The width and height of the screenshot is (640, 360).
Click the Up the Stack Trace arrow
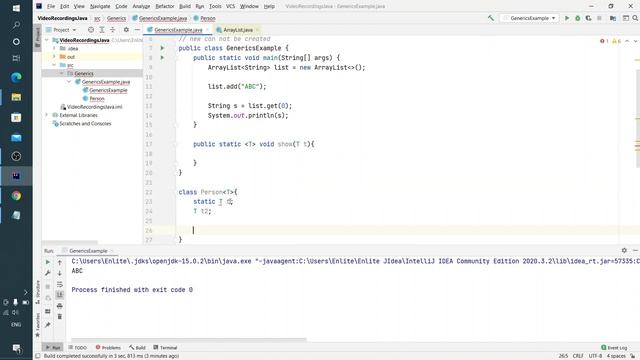[x=60, y=262]
